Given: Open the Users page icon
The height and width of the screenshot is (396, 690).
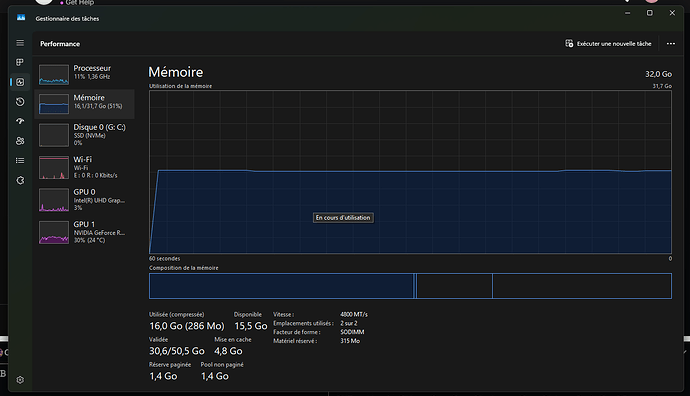Looking at the screenshot, I should coord(20,141).
